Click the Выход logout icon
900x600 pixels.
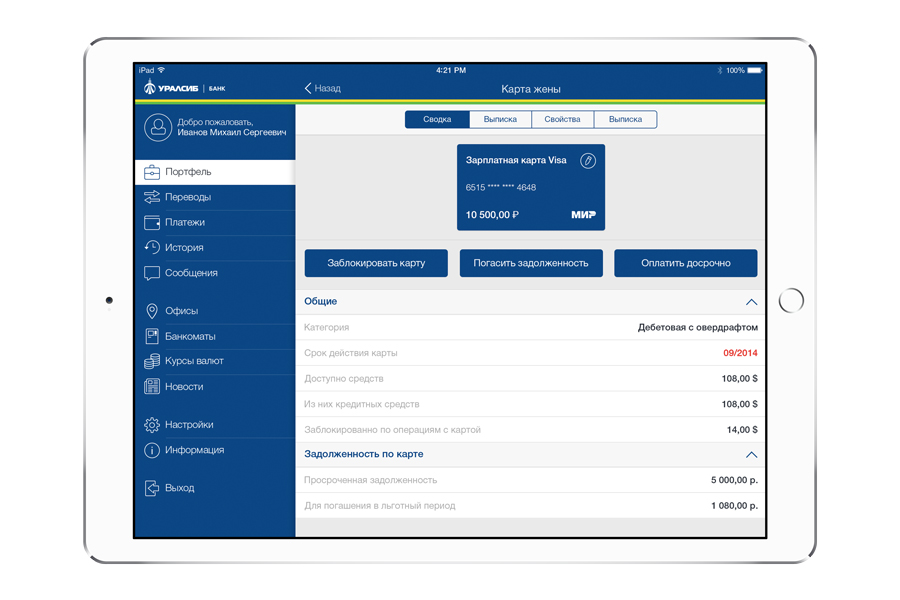pos(152,488)
